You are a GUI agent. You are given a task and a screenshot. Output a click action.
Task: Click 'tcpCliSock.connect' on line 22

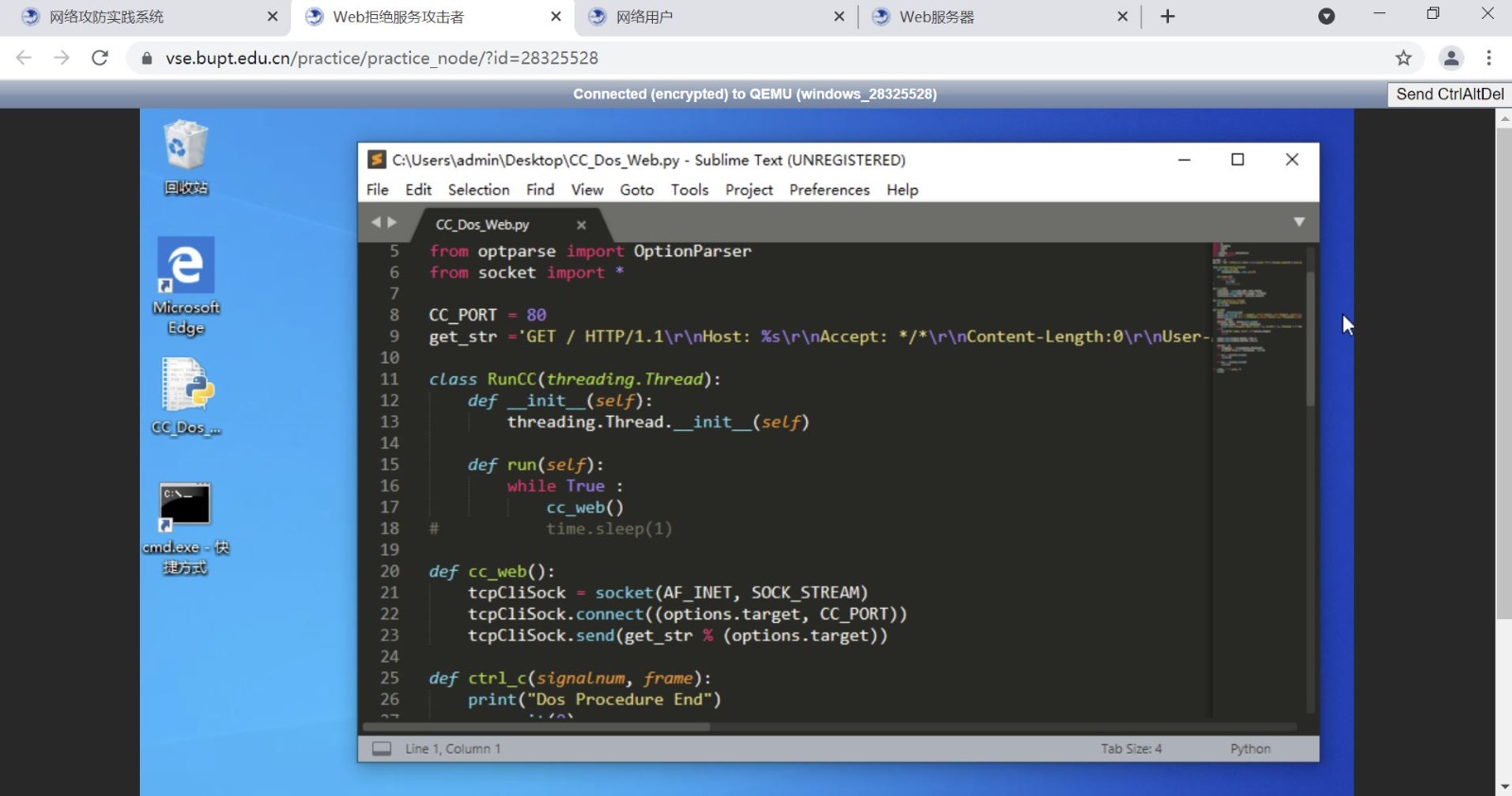[556, 614]
